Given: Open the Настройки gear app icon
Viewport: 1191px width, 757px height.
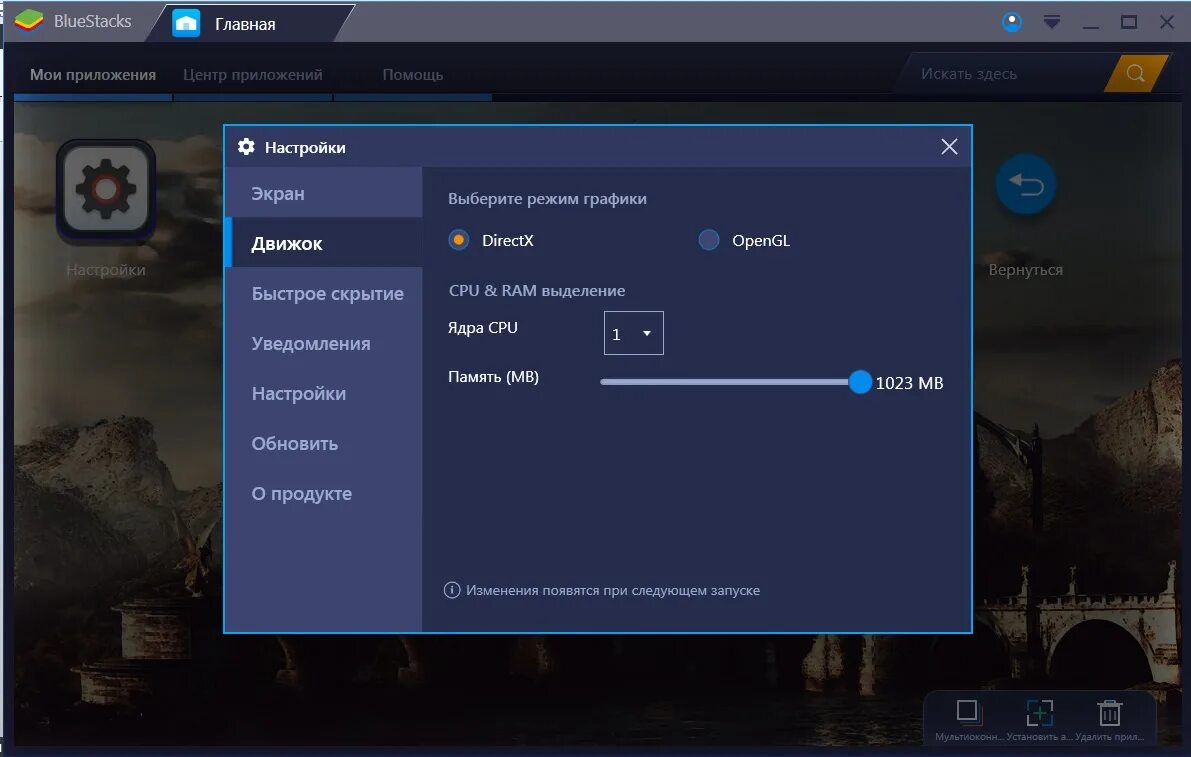Looking at the screenshot, I should (106, 190).
